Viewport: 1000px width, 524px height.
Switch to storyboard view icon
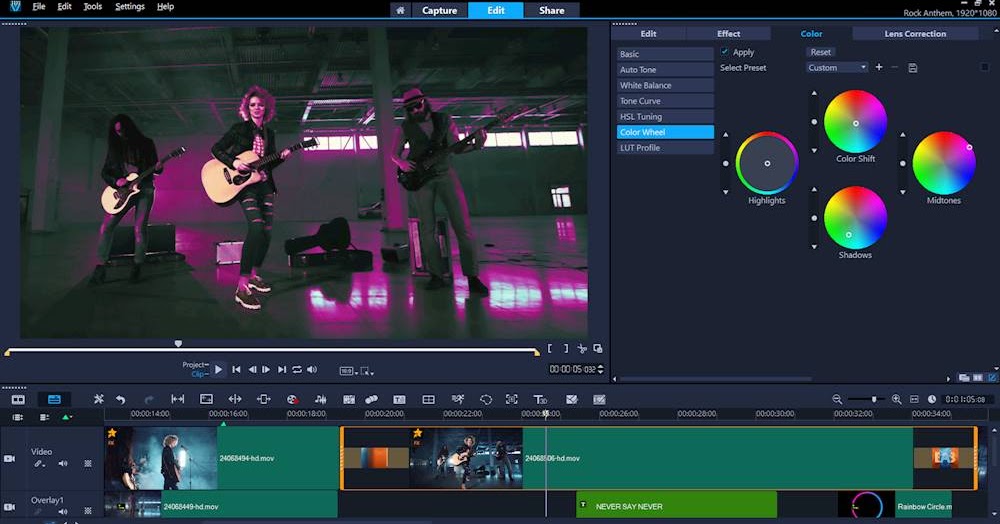pos(18,399)
